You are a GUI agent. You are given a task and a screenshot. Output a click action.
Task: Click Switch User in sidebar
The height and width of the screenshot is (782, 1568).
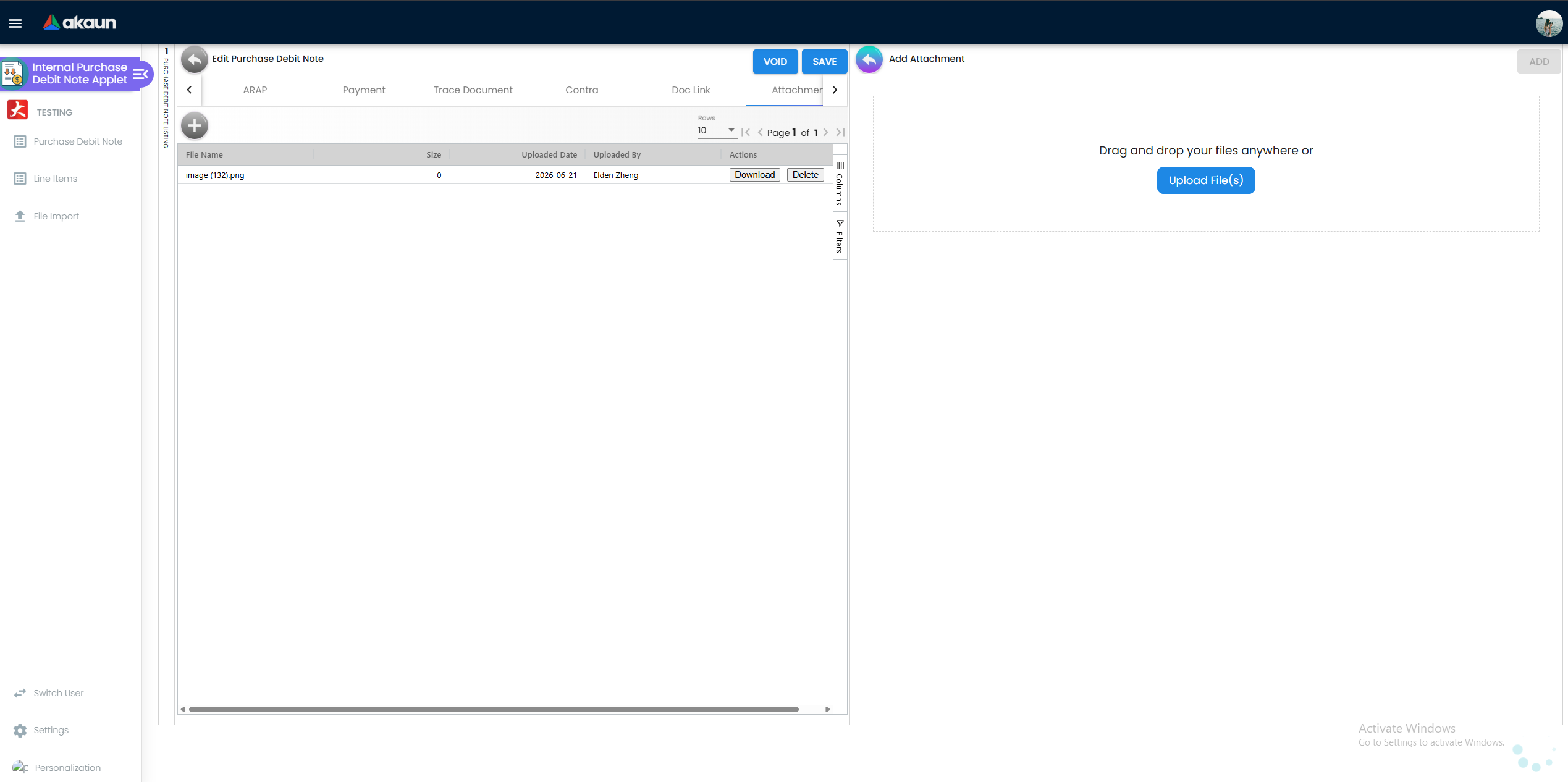(x=49, y=693)
